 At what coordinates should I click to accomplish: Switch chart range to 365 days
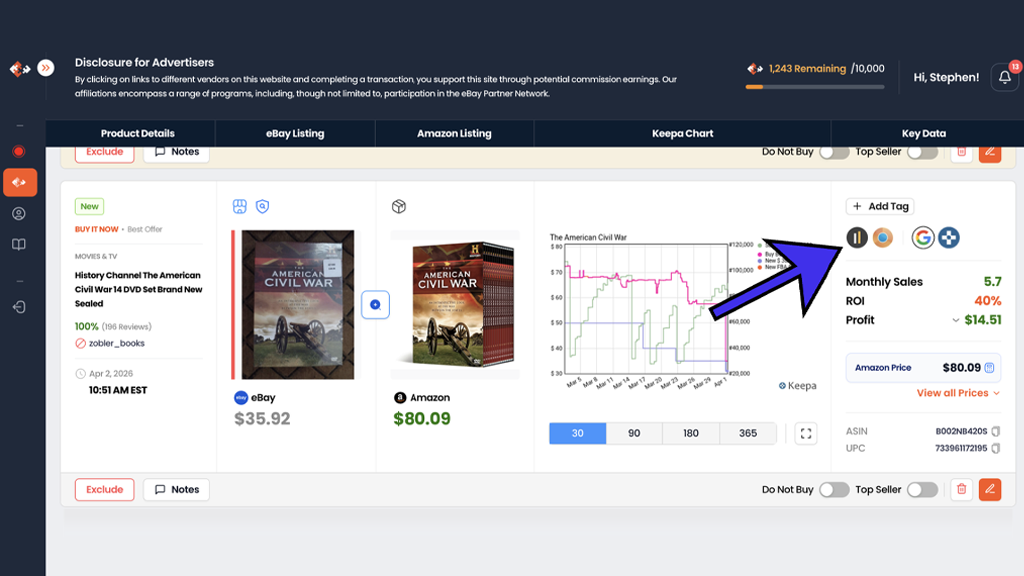pyautogui.click(x=747, y=433)
